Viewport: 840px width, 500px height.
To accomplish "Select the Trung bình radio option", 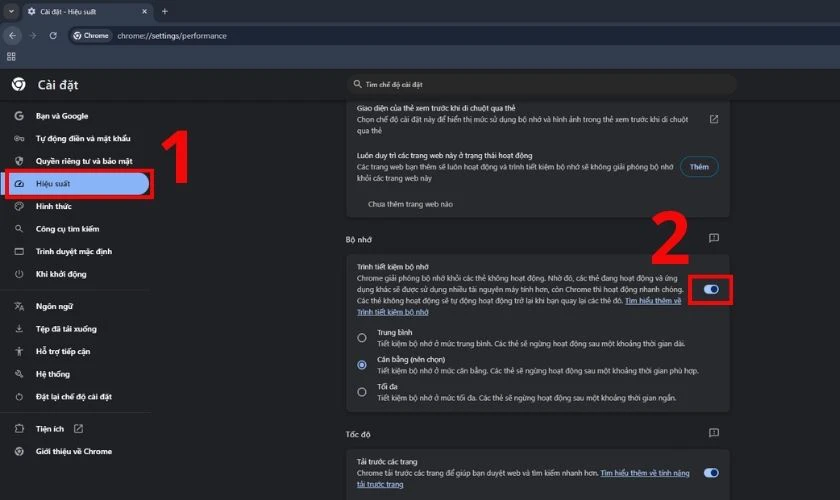I will [362, 337].
